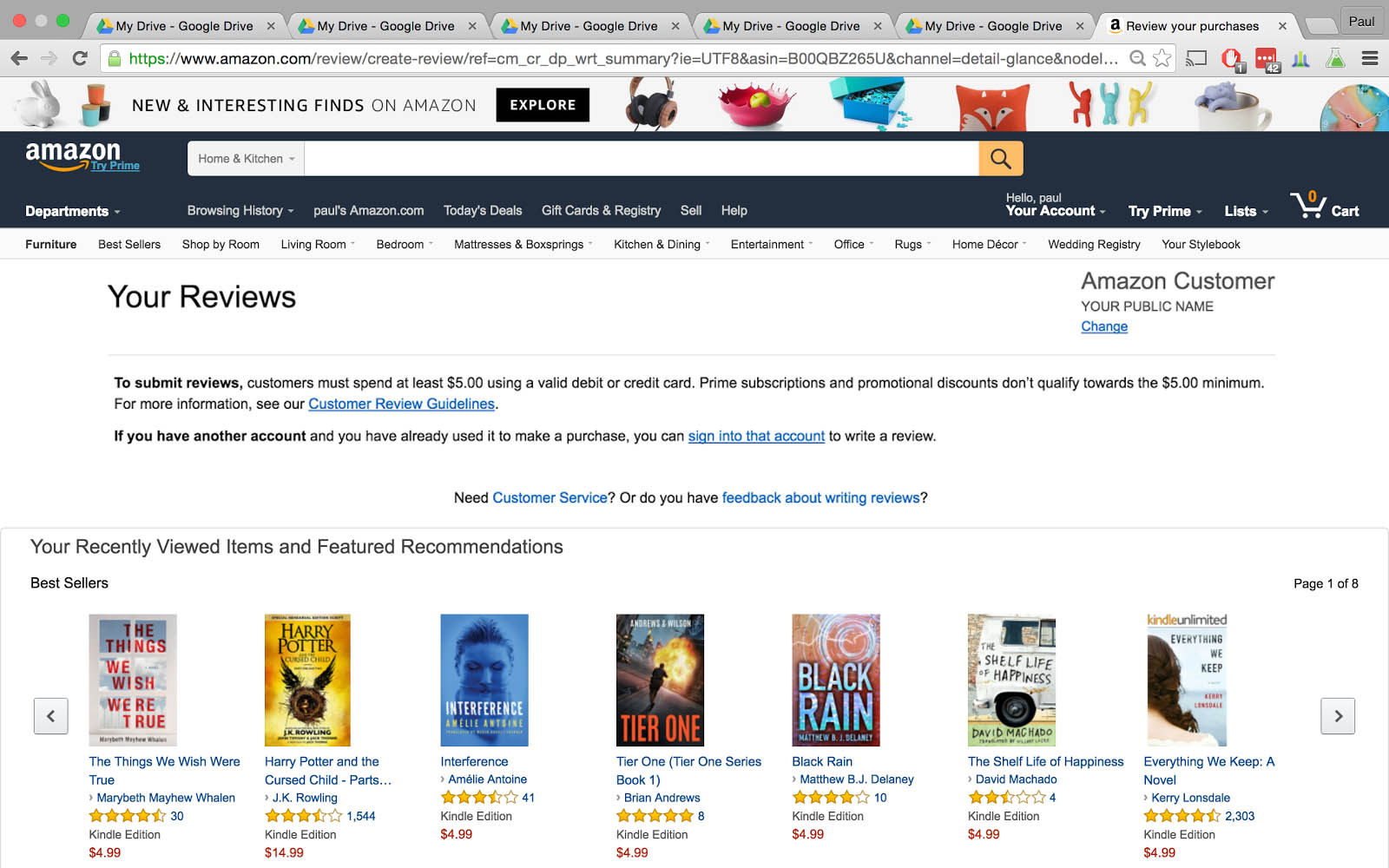Click the headphones image in banner
This screenshot has width=1389, height=868.
[x=652, y=103]
